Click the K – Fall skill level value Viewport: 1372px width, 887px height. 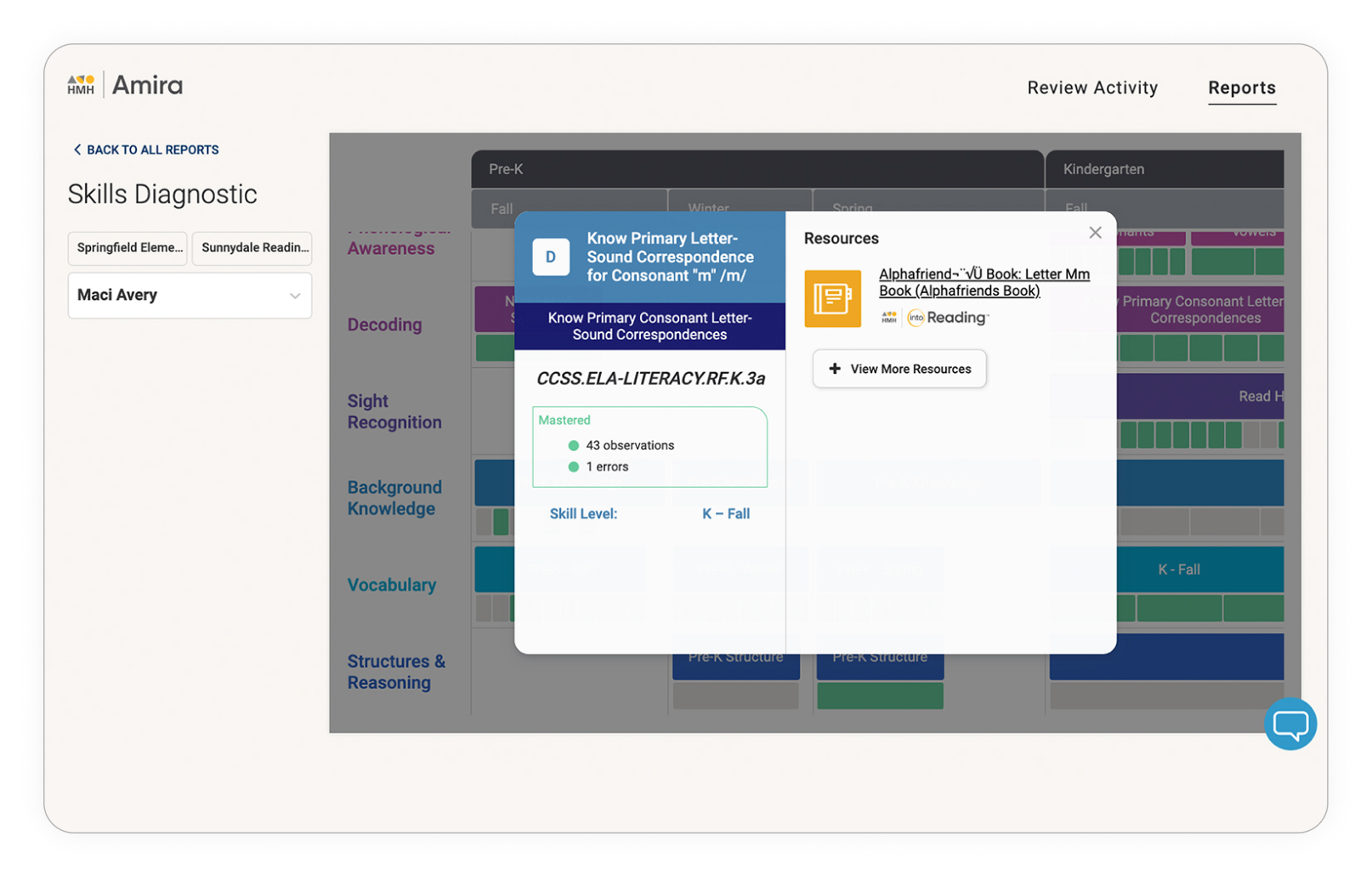(726, 513)
